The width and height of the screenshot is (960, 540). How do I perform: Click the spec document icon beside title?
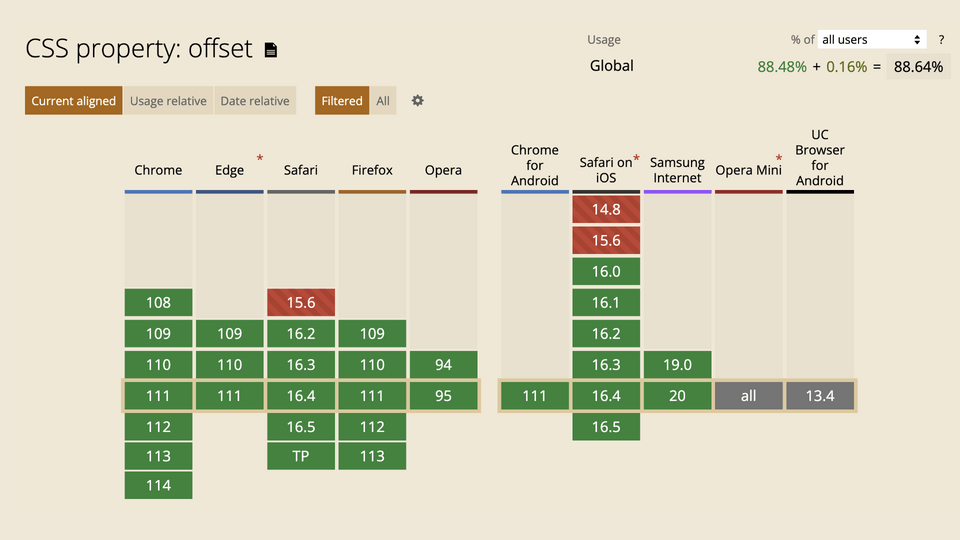click(270, 50)
